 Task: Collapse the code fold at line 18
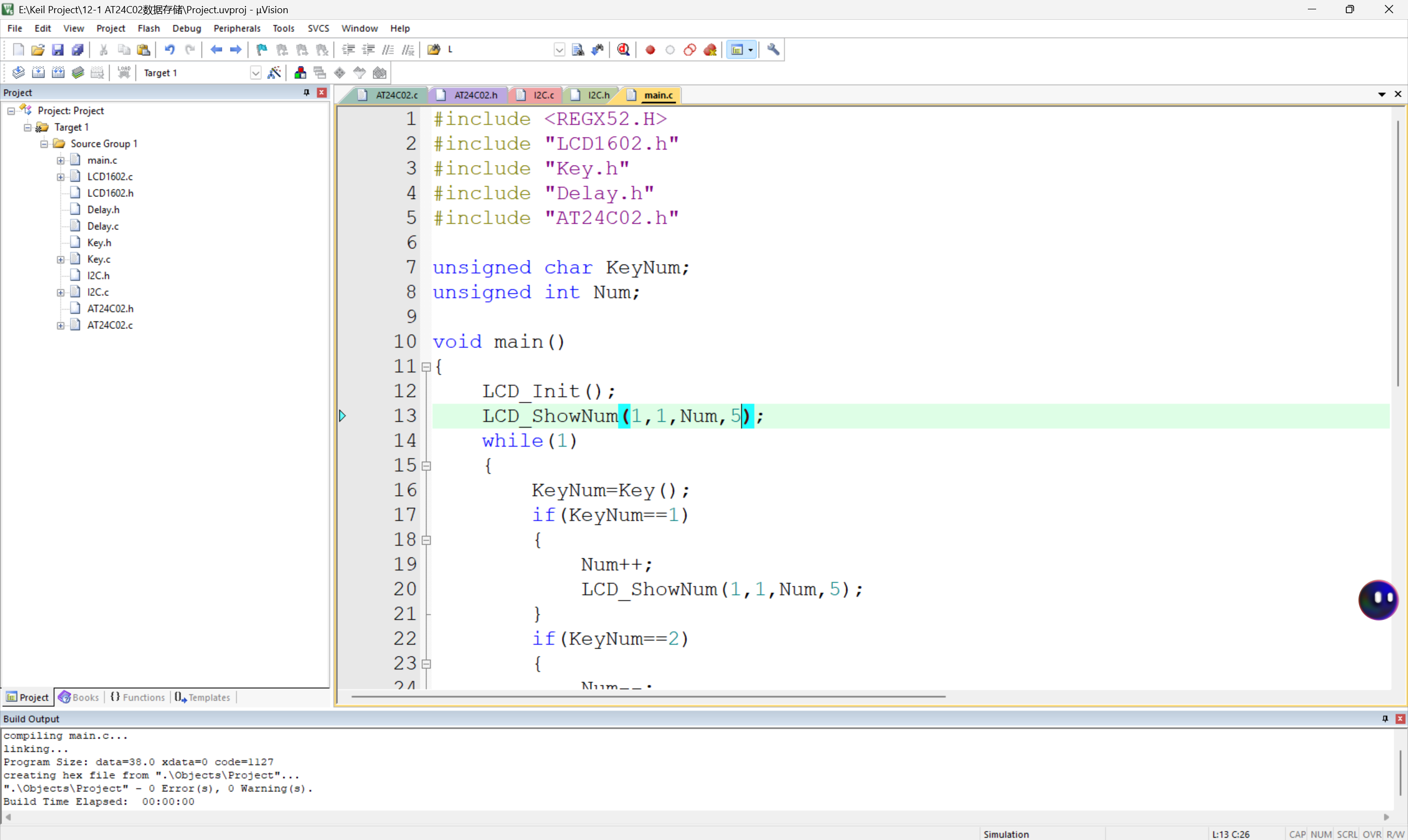pyautogui.click(x=426, y=540)
